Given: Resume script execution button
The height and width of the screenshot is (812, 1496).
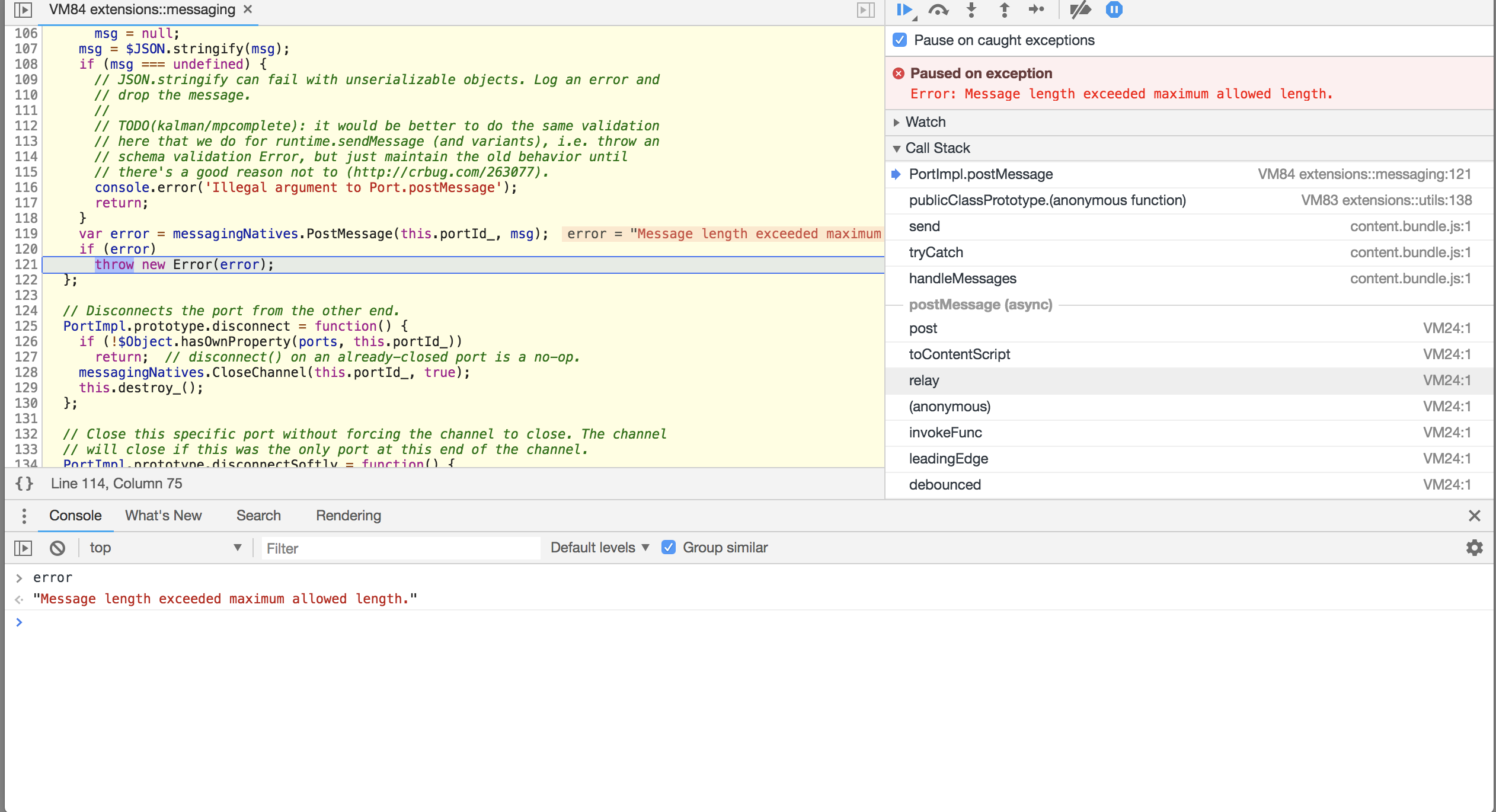Looking at the screenshot, I should click(x=904, y=10).
